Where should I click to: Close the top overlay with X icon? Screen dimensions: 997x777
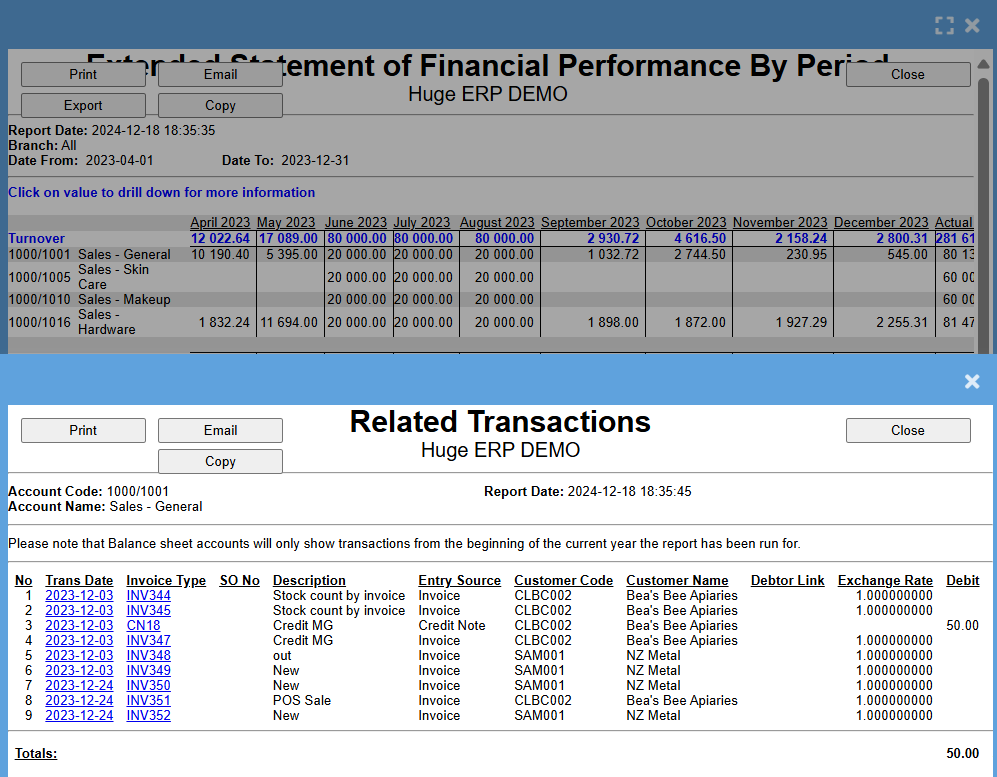click(x=972, y=26)
